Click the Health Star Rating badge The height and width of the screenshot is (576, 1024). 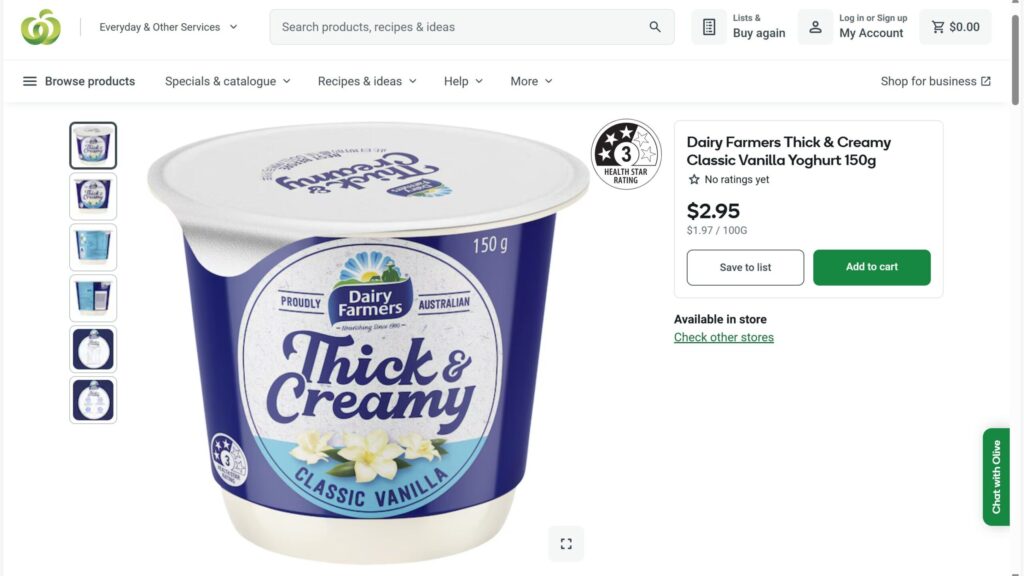tap(626, 154)
